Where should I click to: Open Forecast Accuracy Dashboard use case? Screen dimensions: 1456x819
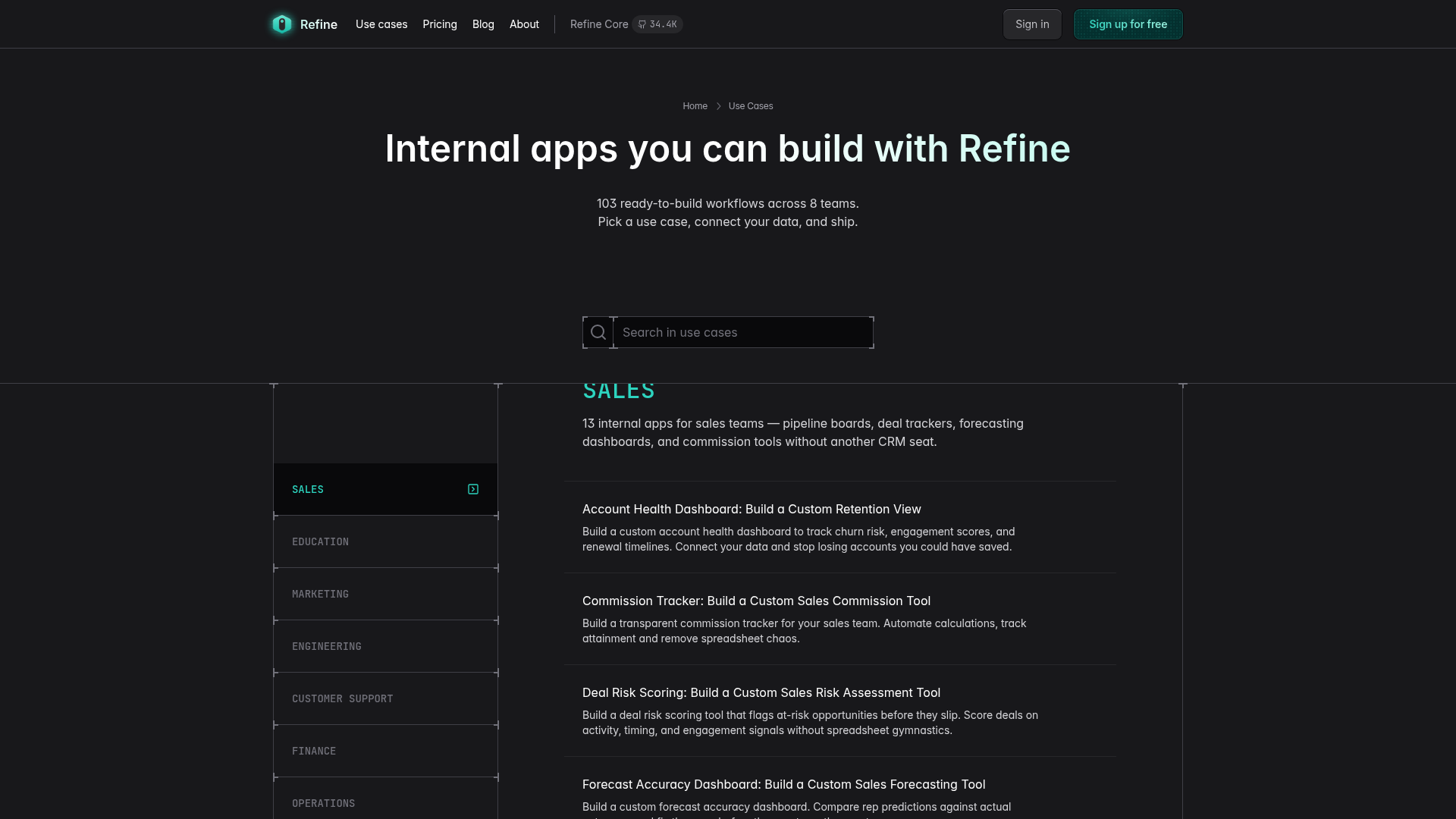coord(783,784)
